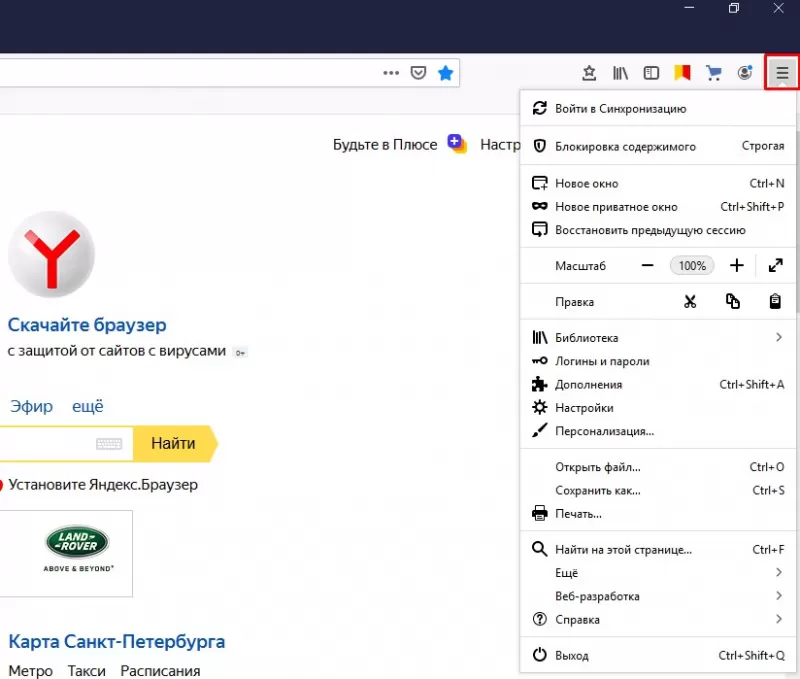Toggle the sidebar view icon
The height and width of the screenshot is (679, 800).
pos(651,73)
